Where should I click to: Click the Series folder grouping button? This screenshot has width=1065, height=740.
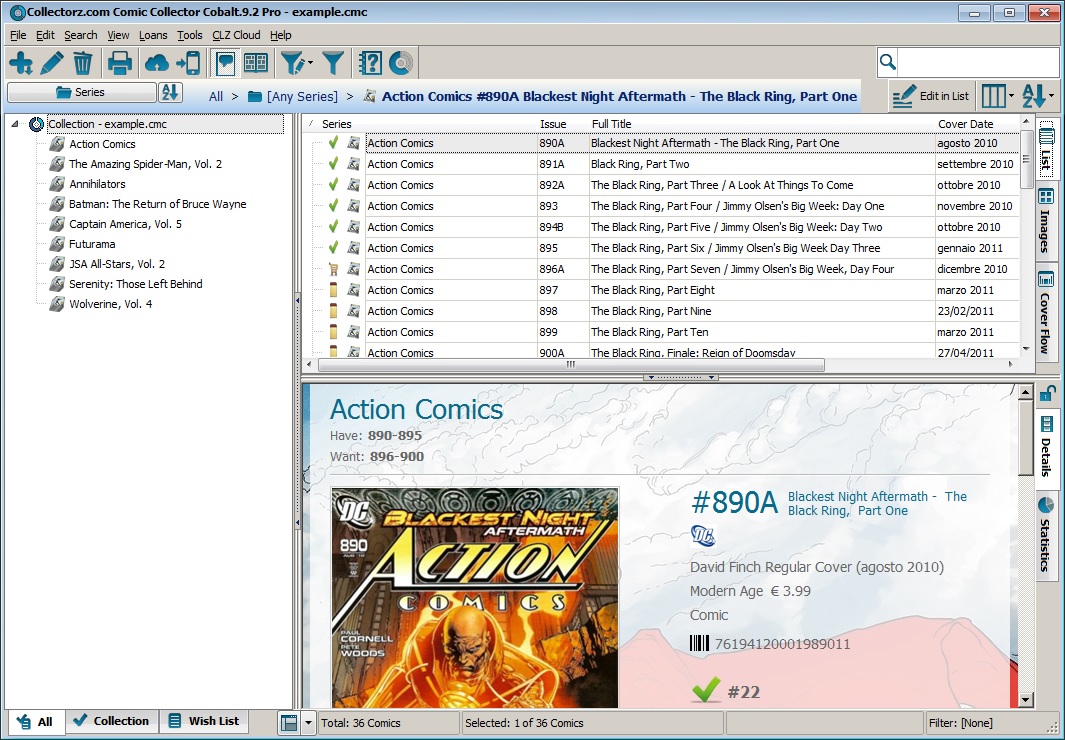pos(82,92)
